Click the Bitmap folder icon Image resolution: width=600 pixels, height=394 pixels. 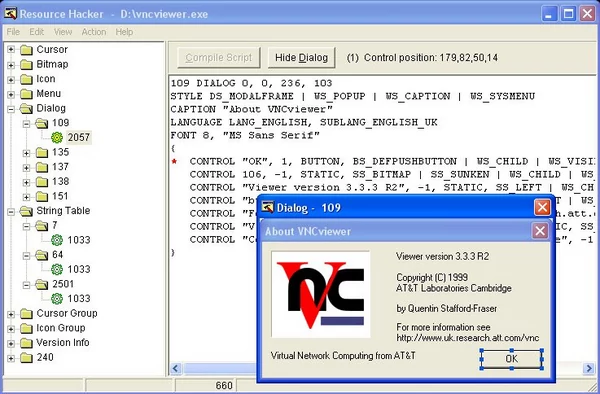[26, 64]
